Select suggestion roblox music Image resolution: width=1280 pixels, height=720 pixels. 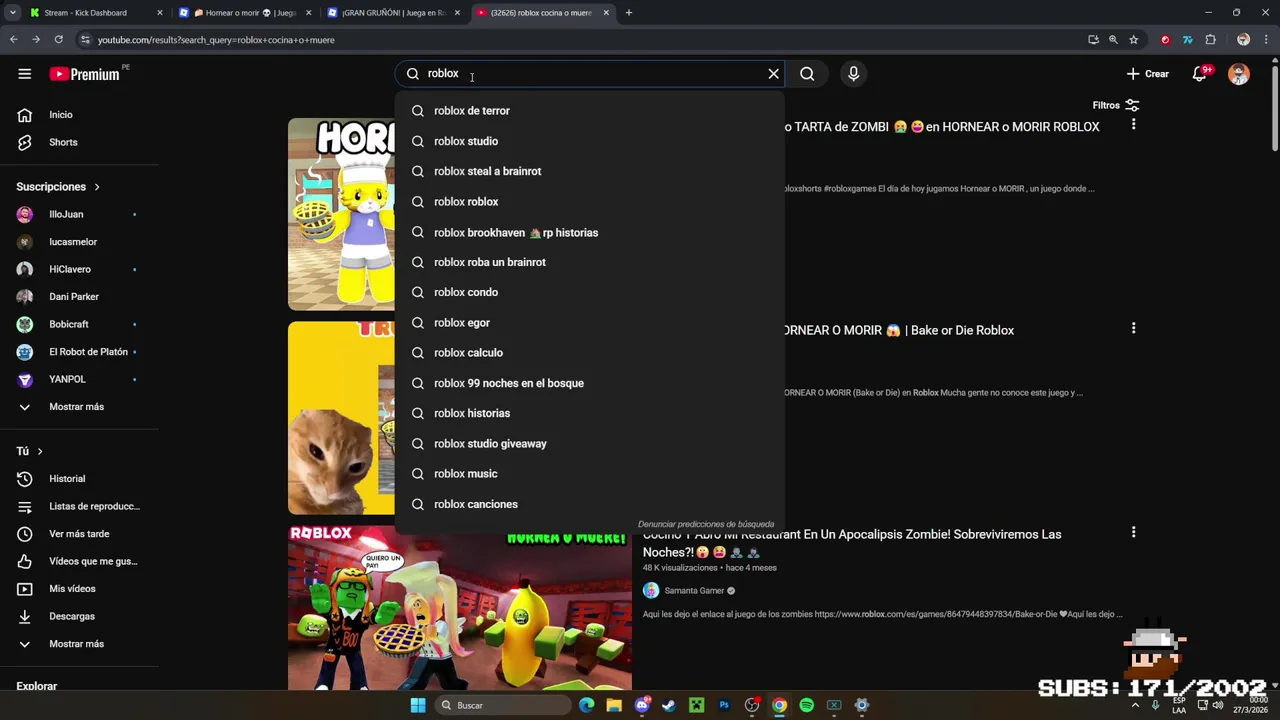click(590, 474)
